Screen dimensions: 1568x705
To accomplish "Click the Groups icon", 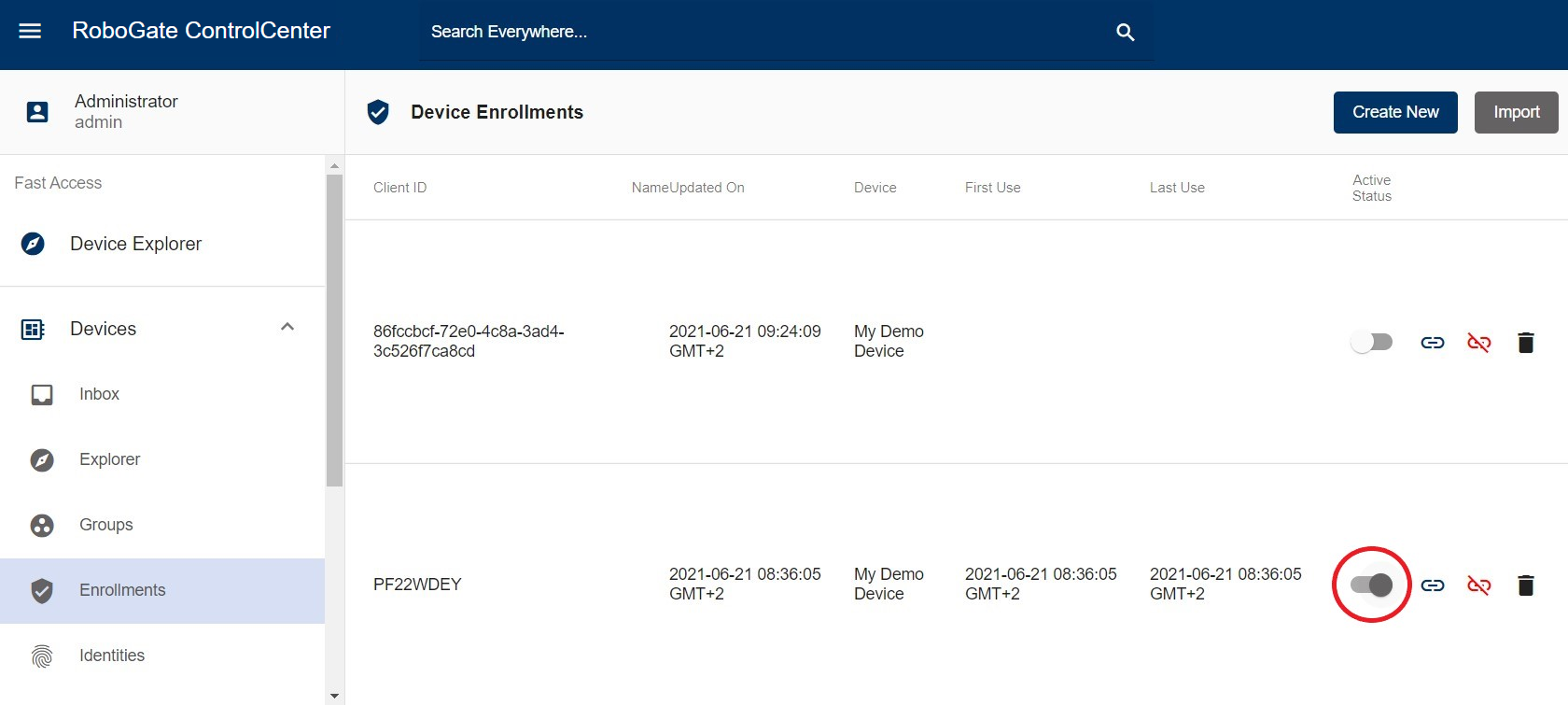I will tap(42, 525).
